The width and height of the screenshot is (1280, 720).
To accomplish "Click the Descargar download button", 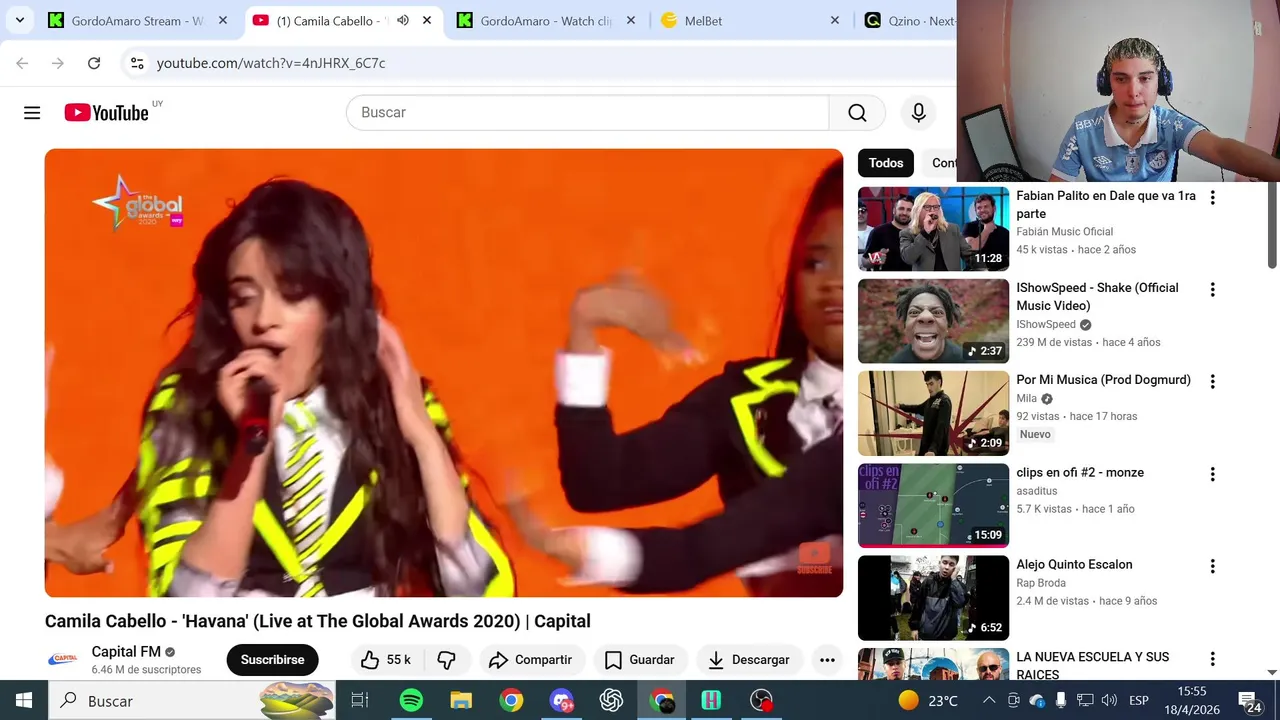I will (x=750, y=660).
